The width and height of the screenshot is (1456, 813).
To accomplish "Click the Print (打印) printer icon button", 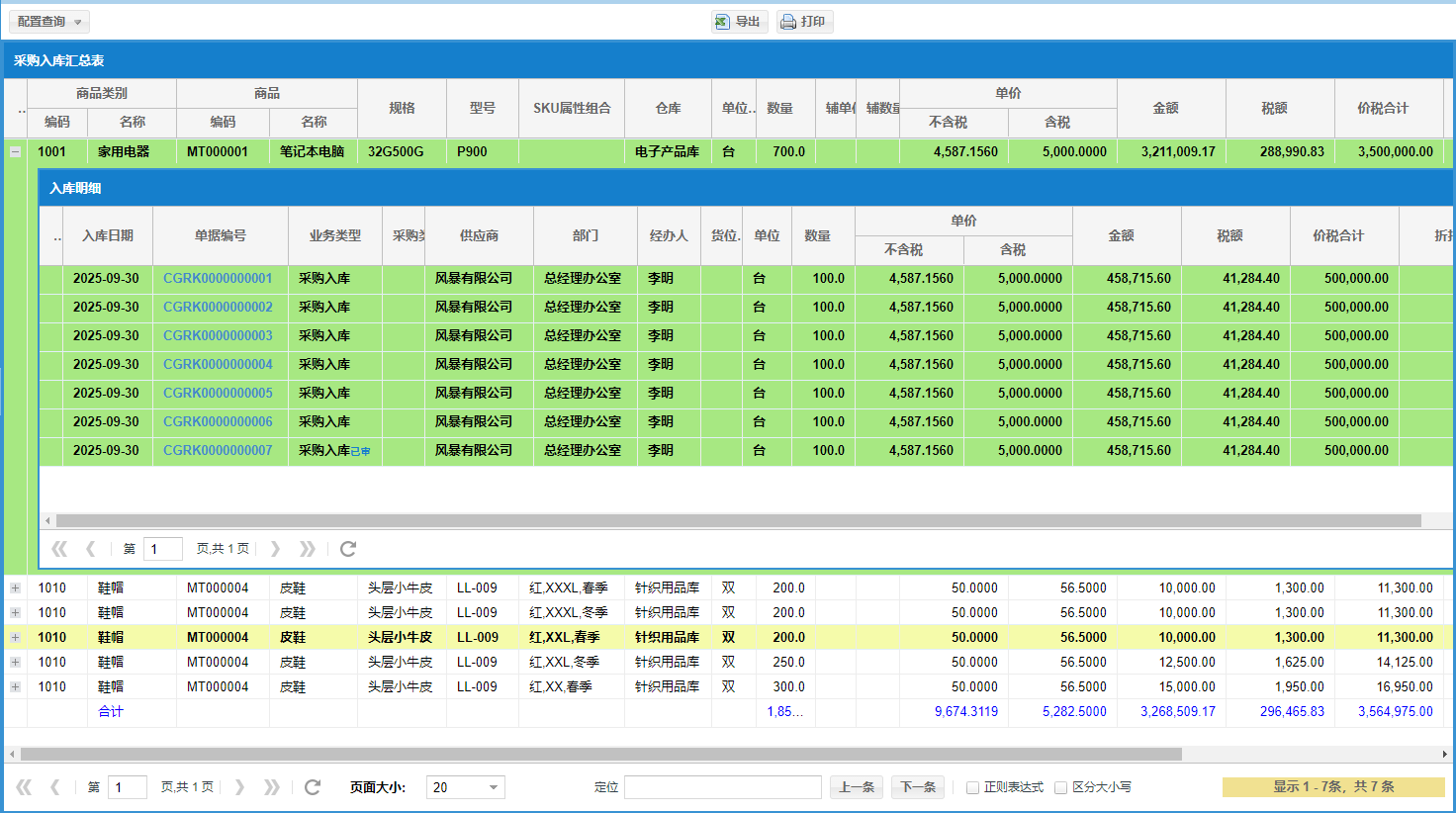I will (x=803, y=22).
